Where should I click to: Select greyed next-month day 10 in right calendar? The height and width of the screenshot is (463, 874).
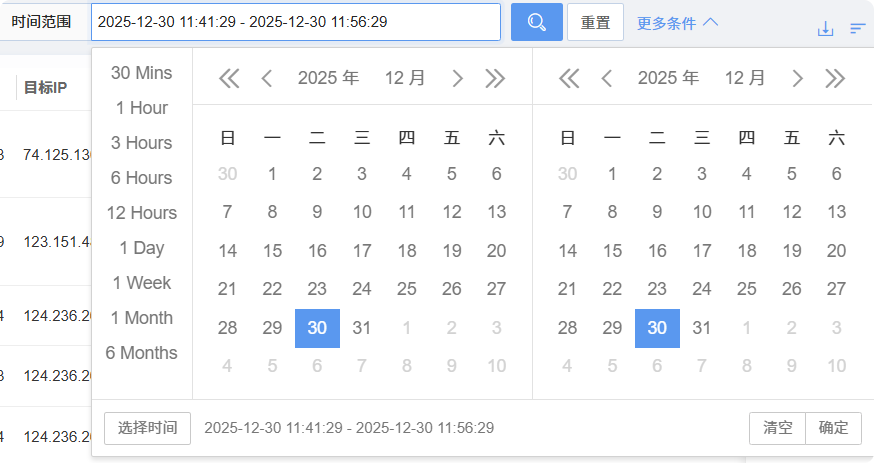tap(836, 367)
